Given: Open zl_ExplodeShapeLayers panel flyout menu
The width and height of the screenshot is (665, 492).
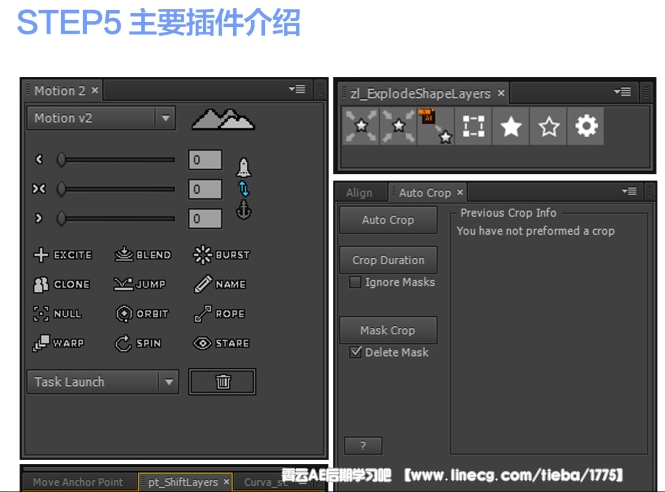Looking at the screenshot, I should 622,92.
